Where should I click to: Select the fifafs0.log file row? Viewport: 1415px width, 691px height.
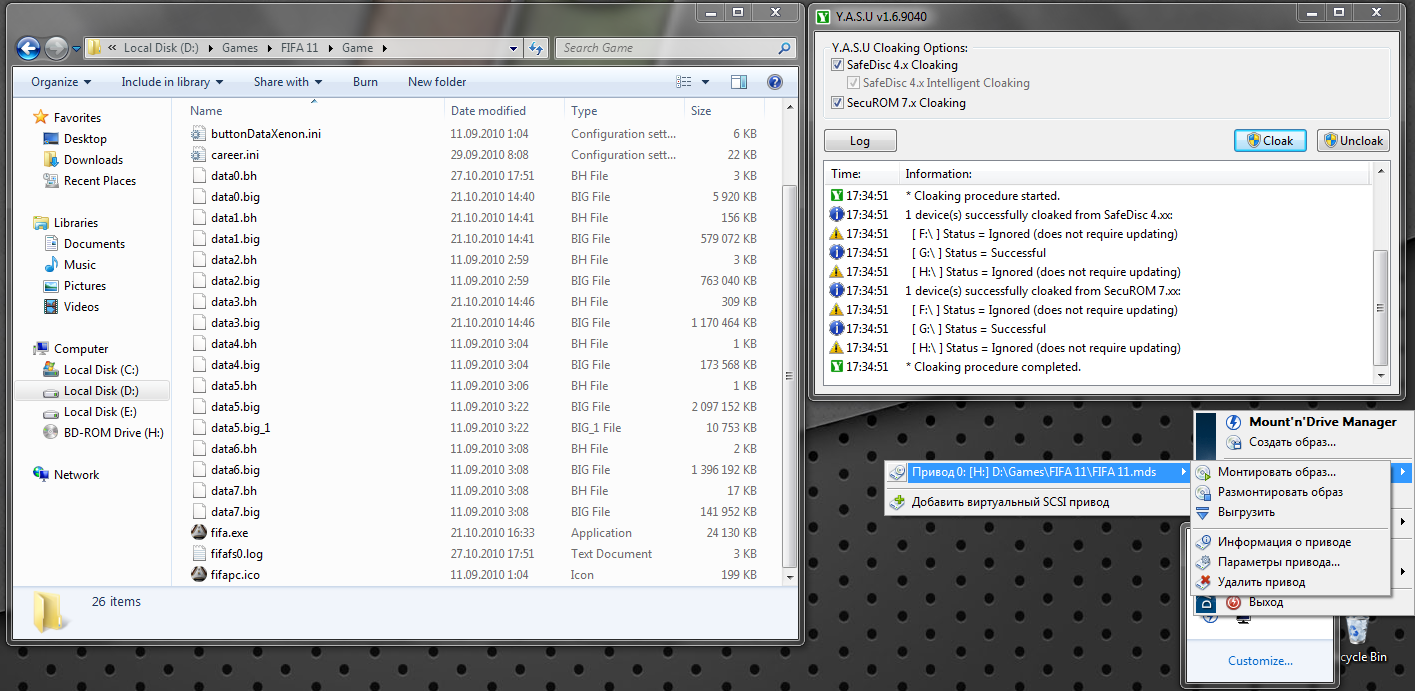(x=476, y=554)
